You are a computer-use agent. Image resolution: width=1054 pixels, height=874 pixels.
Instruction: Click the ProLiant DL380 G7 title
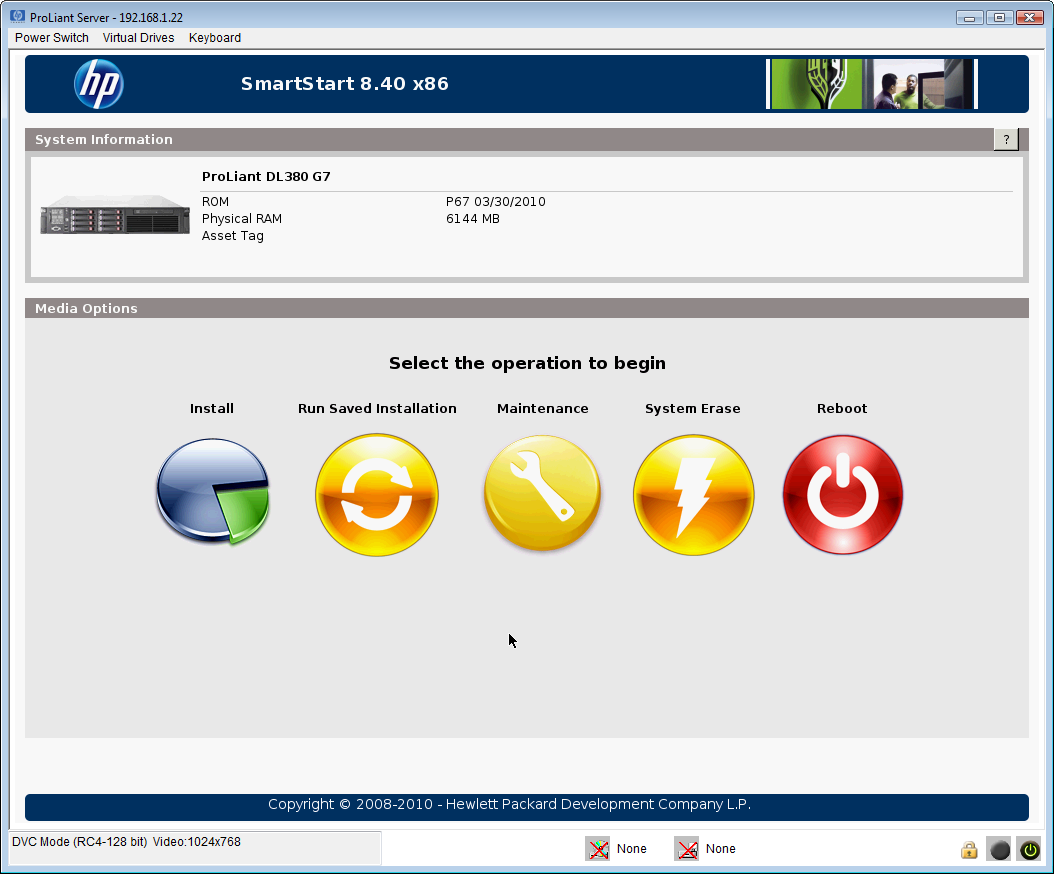point(266,176)
